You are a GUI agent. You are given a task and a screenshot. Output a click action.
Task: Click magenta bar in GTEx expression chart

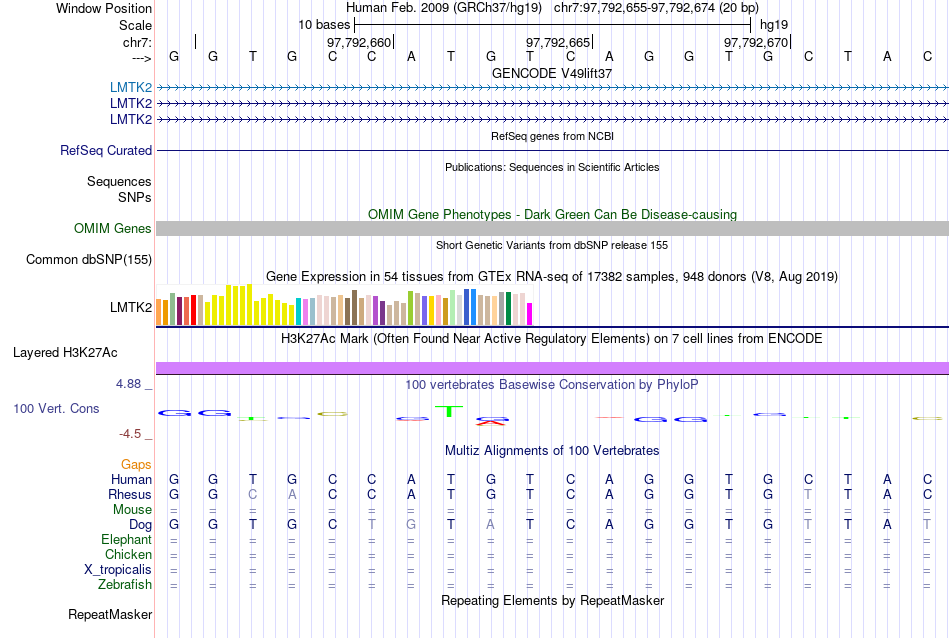pos(530,314)
